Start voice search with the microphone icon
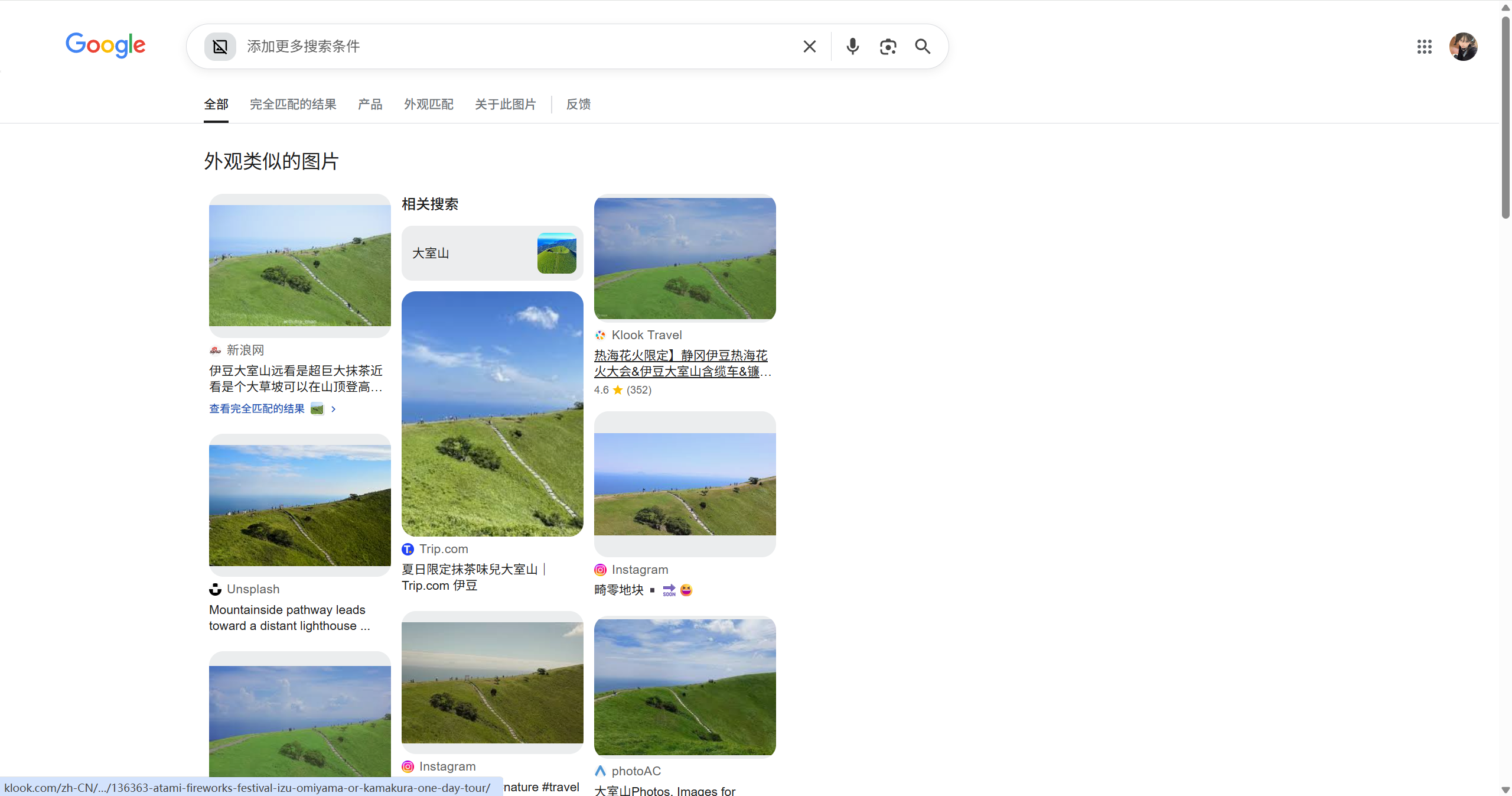Viewport: 1512px width, 796px height. 852,47
